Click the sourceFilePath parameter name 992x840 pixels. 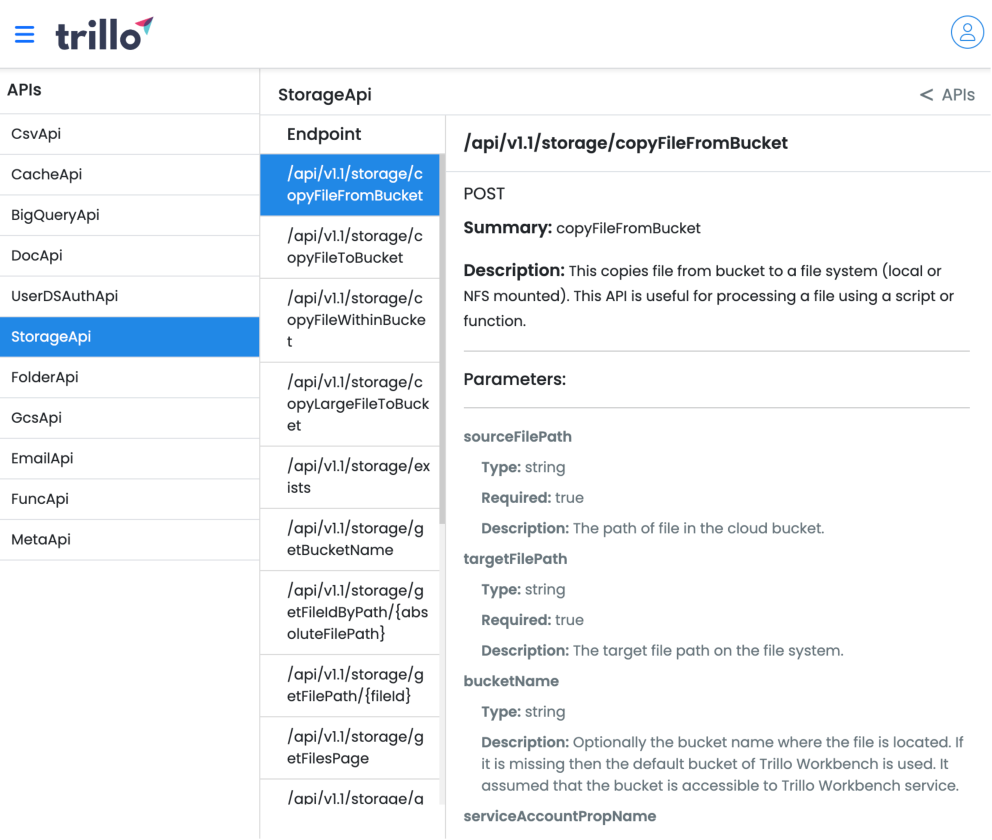click(x=518, y=436)
